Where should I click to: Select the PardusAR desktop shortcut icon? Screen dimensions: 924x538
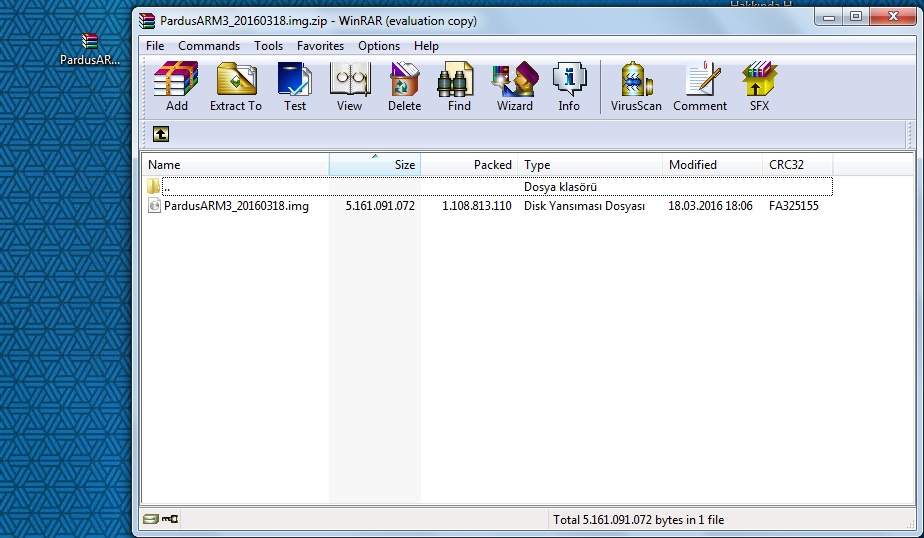(x=90, y=49)
